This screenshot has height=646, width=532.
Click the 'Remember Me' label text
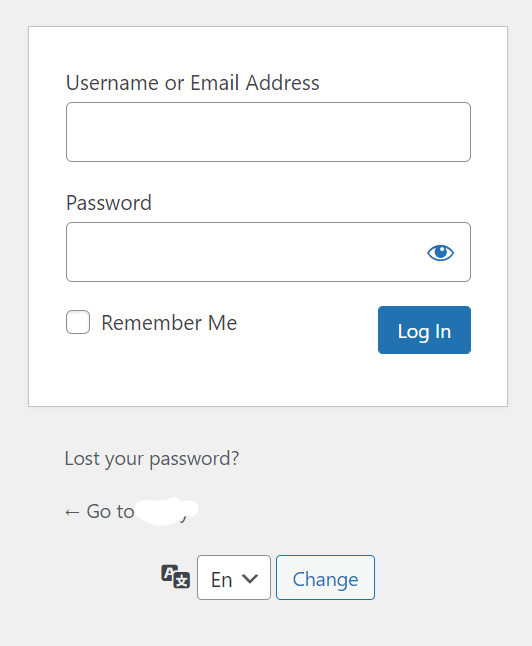click(x=169, y=323)
